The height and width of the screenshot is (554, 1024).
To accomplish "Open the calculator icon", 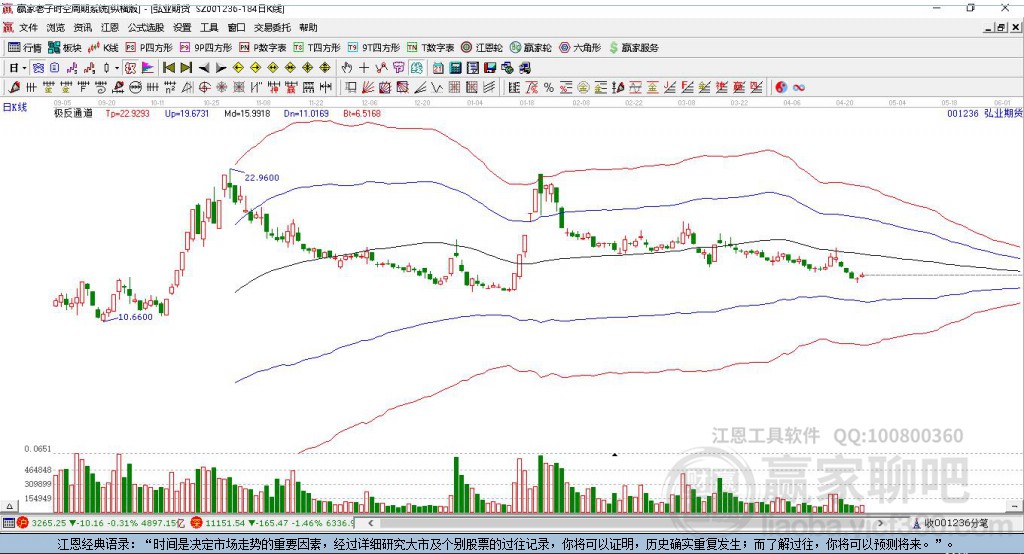I will pyautogui.click(x=456, y=68).
